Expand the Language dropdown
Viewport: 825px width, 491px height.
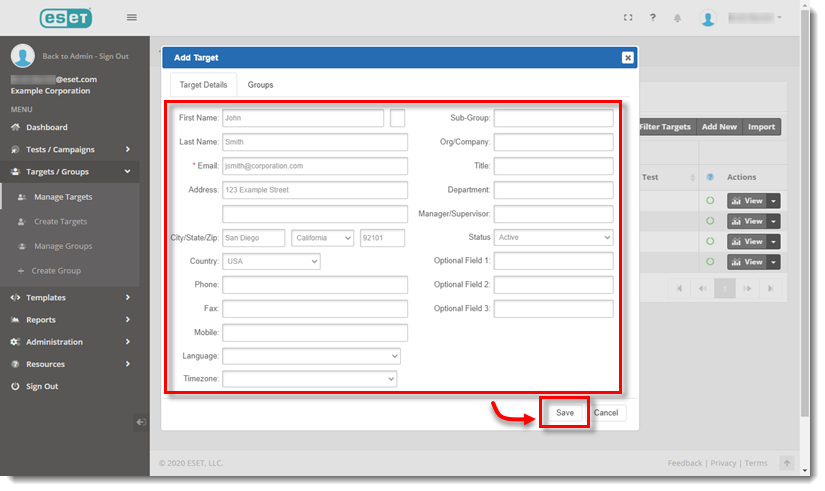tap(311, 356)
